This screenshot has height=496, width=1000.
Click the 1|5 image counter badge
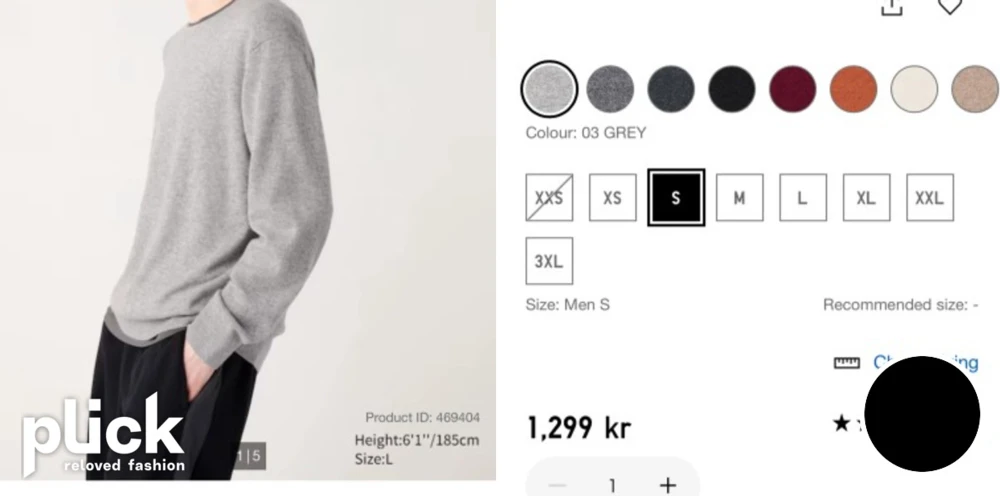pyautogui.click(x=249, y=456)
